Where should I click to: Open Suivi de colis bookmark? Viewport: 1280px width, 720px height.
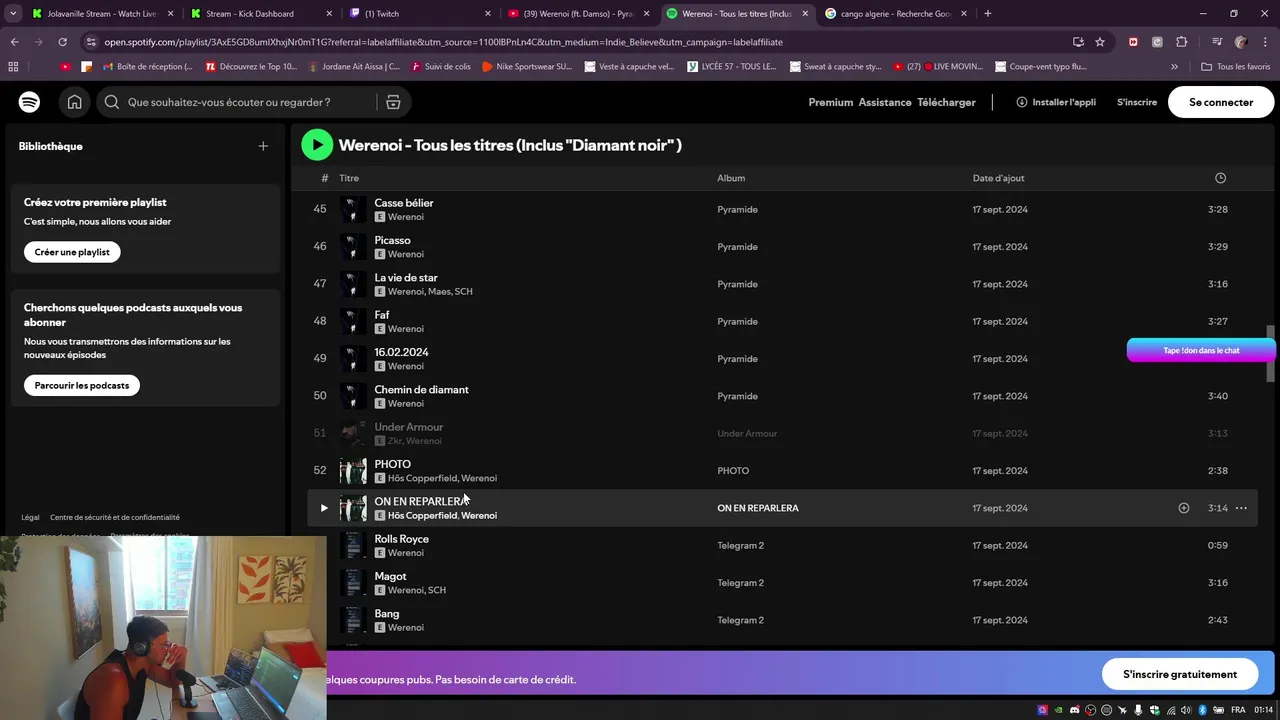pyautogui.click(x=440, y=67)
